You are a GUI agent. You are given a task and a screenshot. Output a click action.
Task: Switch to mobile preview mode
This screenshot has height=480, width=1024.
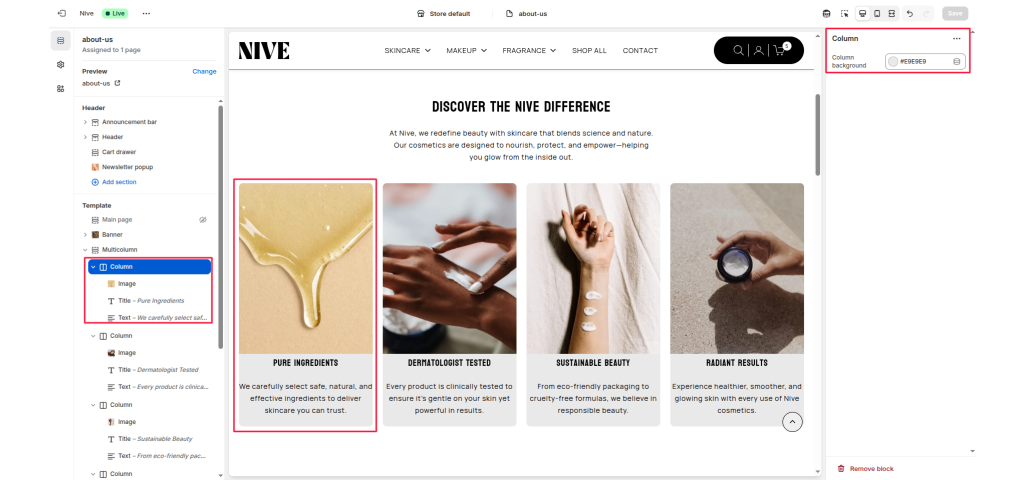point(877,13)
